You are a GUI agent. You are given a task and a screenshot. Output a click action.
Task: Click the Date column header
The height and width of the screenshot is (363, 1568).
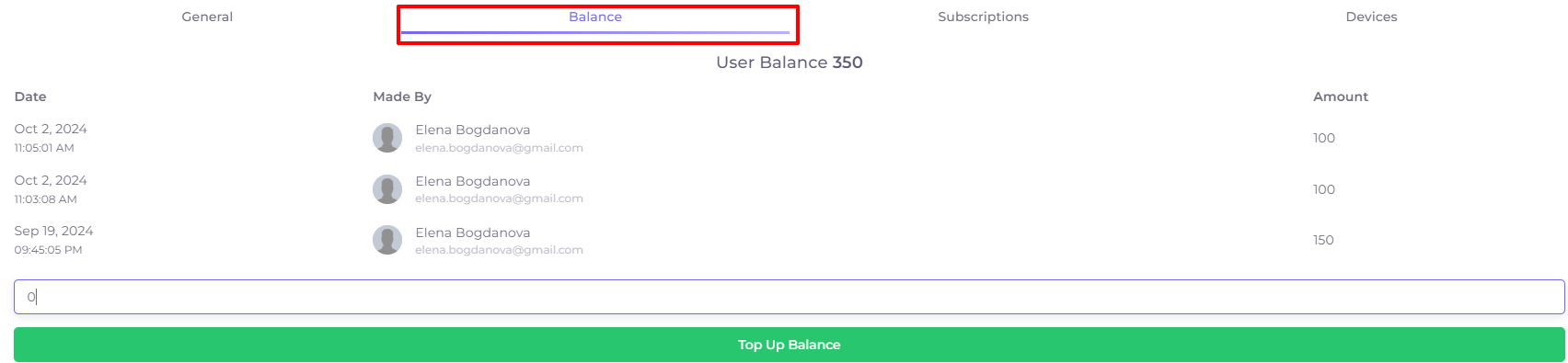click(30, 96)
